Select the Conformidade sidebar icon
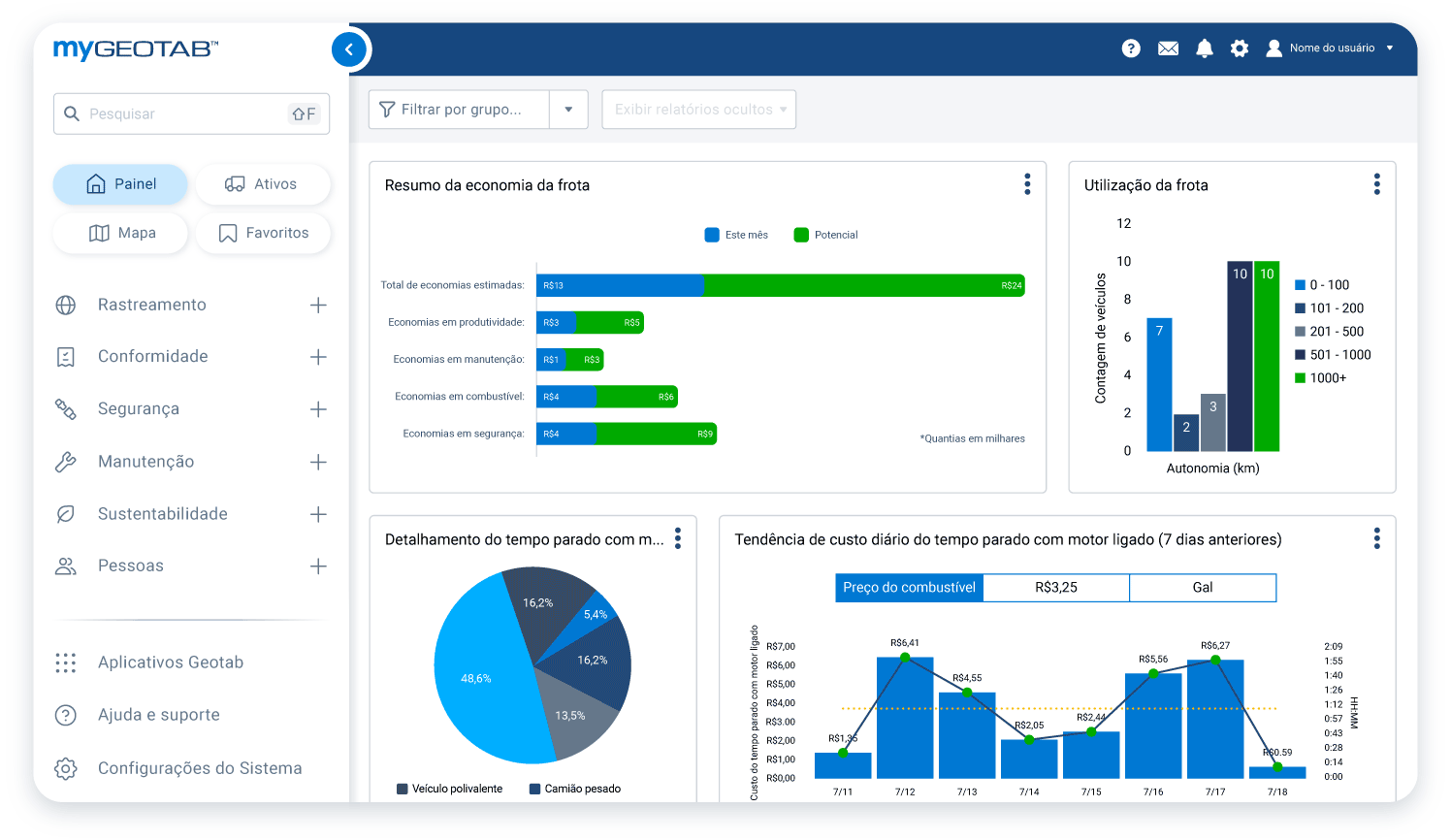Screen dimensions: 1451x840 [65, 356]
